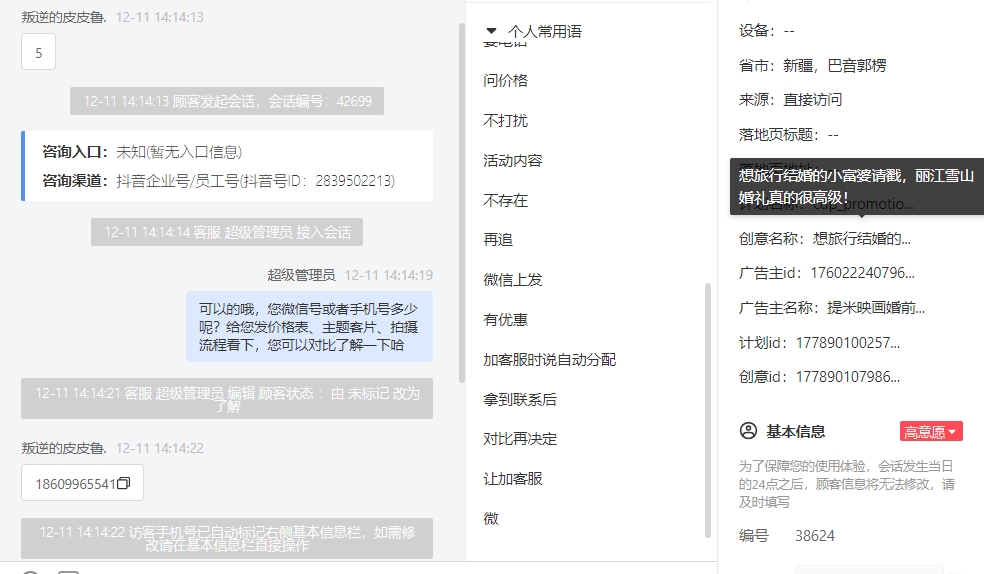Click the 计划id value 177890100257...
The height and width of the screenshot is (574, 984).
tap(848, 343)
